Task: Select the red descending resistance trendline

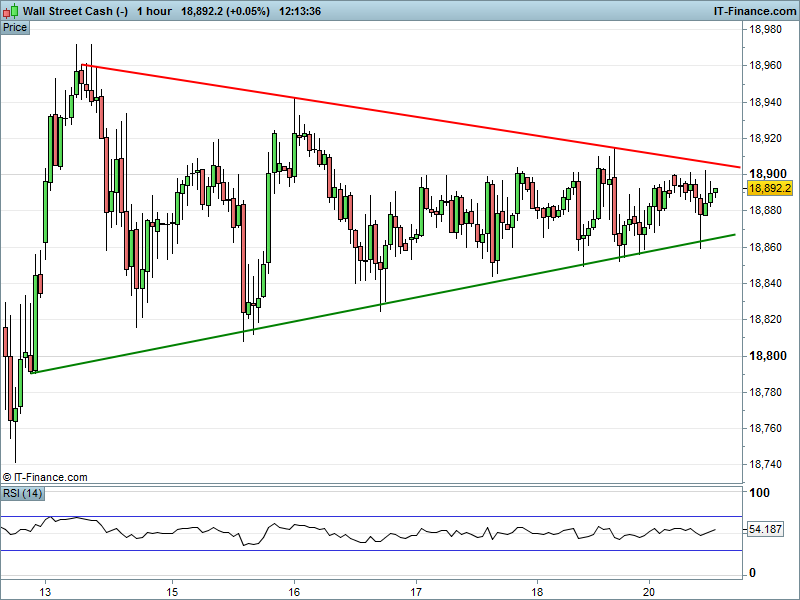Action: tap(411, 116)
